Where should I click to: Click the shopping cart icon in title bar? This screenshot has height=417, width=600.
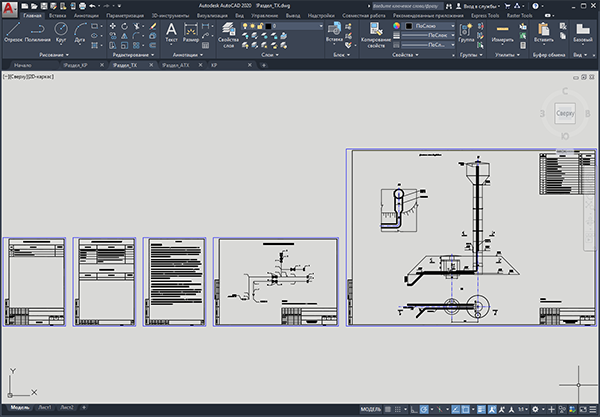(507, 6)
